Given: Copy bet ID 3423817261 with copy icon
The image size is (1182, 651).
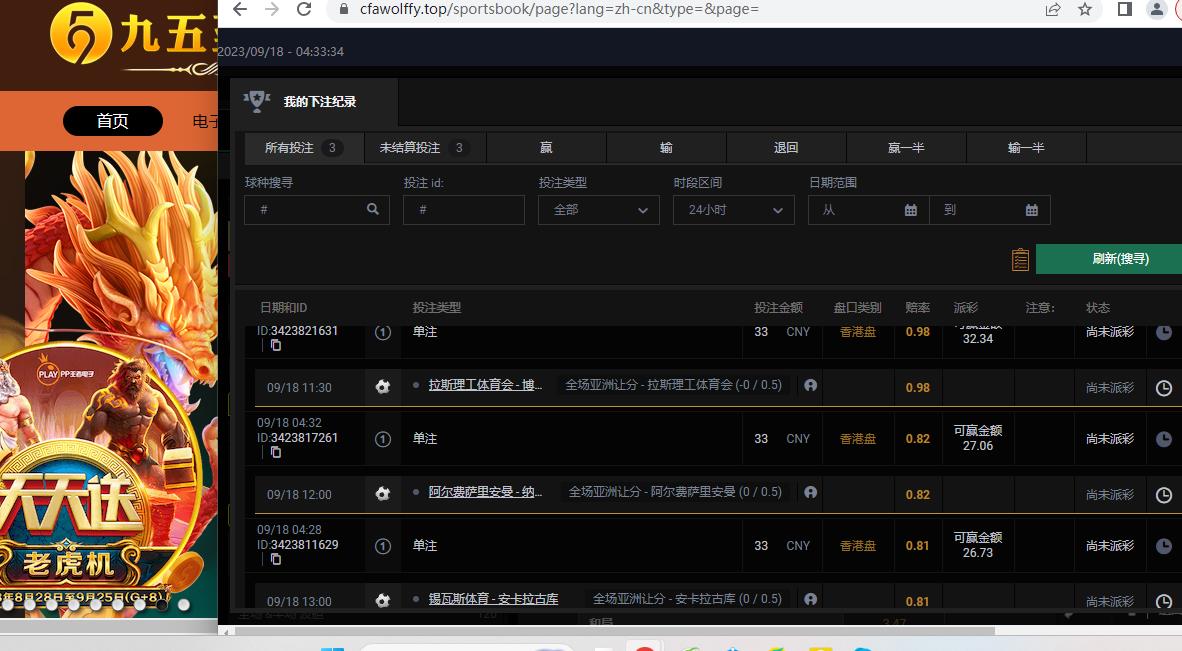Looking at the screenshot, I should point(276,452).
